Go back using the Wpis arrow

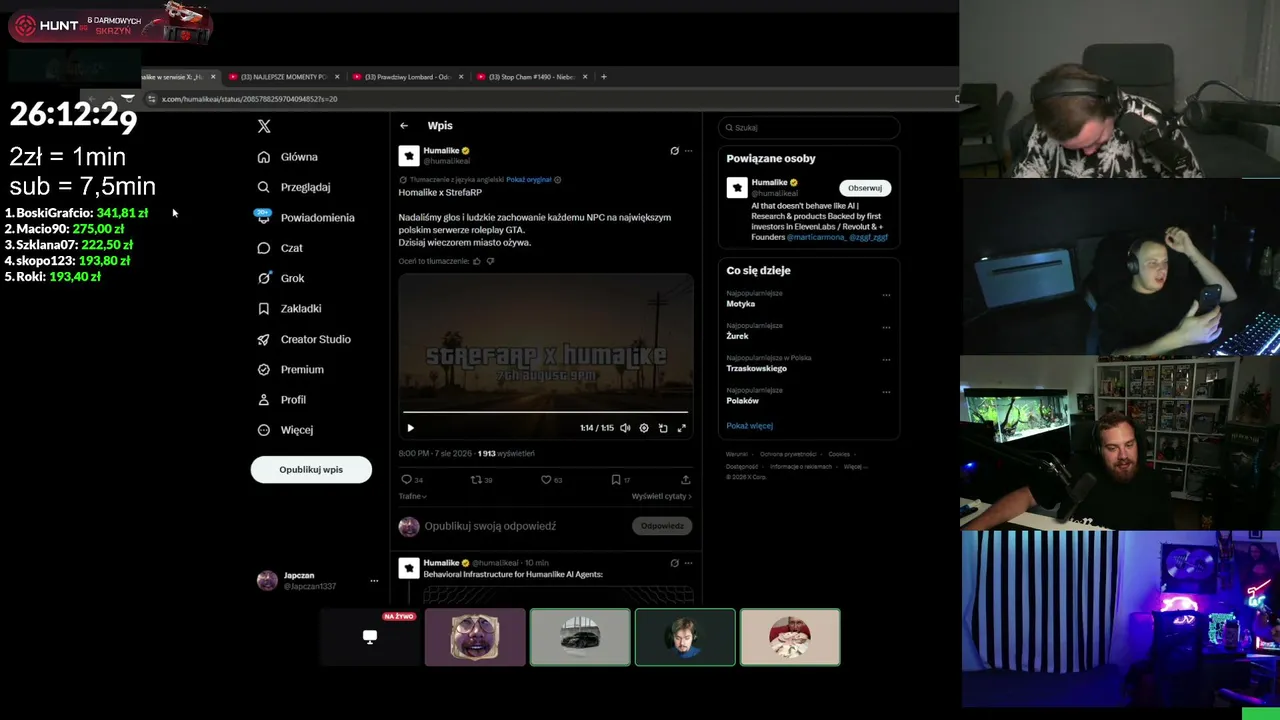click(404, 126)
